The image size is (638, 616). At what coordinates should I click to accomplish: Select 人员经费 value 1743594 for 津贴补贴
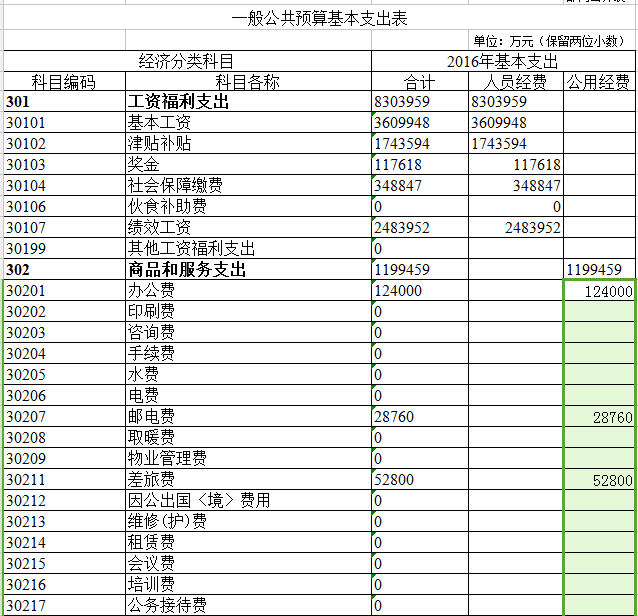516,144
